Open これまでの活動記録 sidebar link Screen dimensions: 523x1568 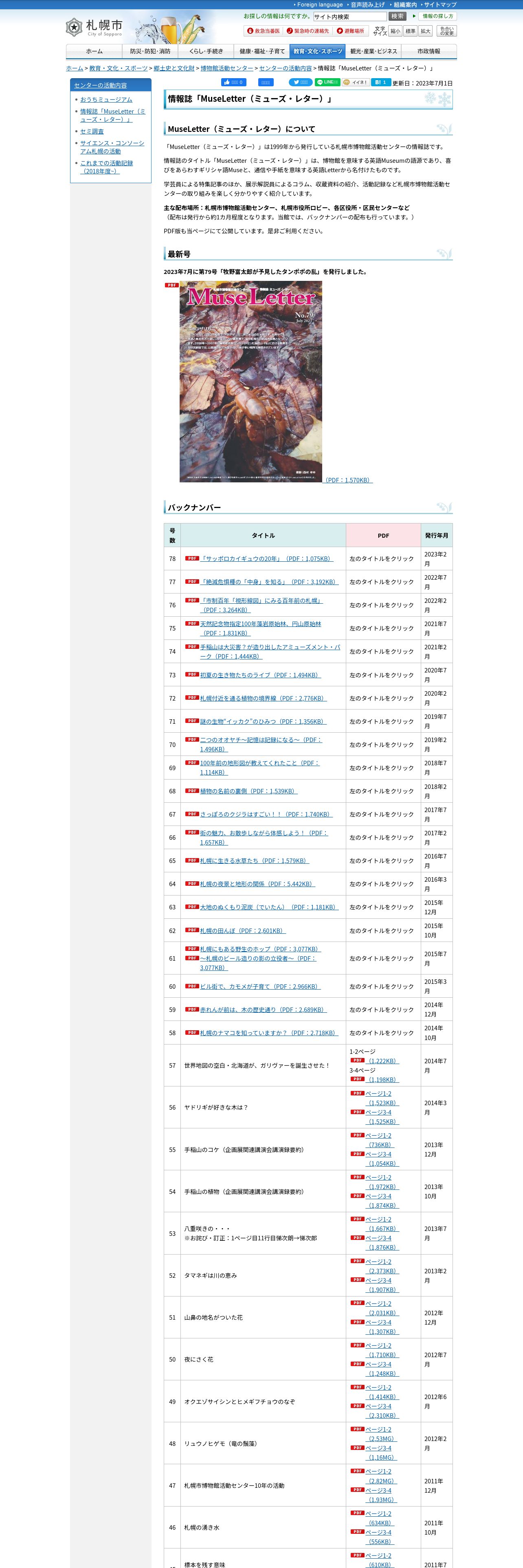[107, 167]
